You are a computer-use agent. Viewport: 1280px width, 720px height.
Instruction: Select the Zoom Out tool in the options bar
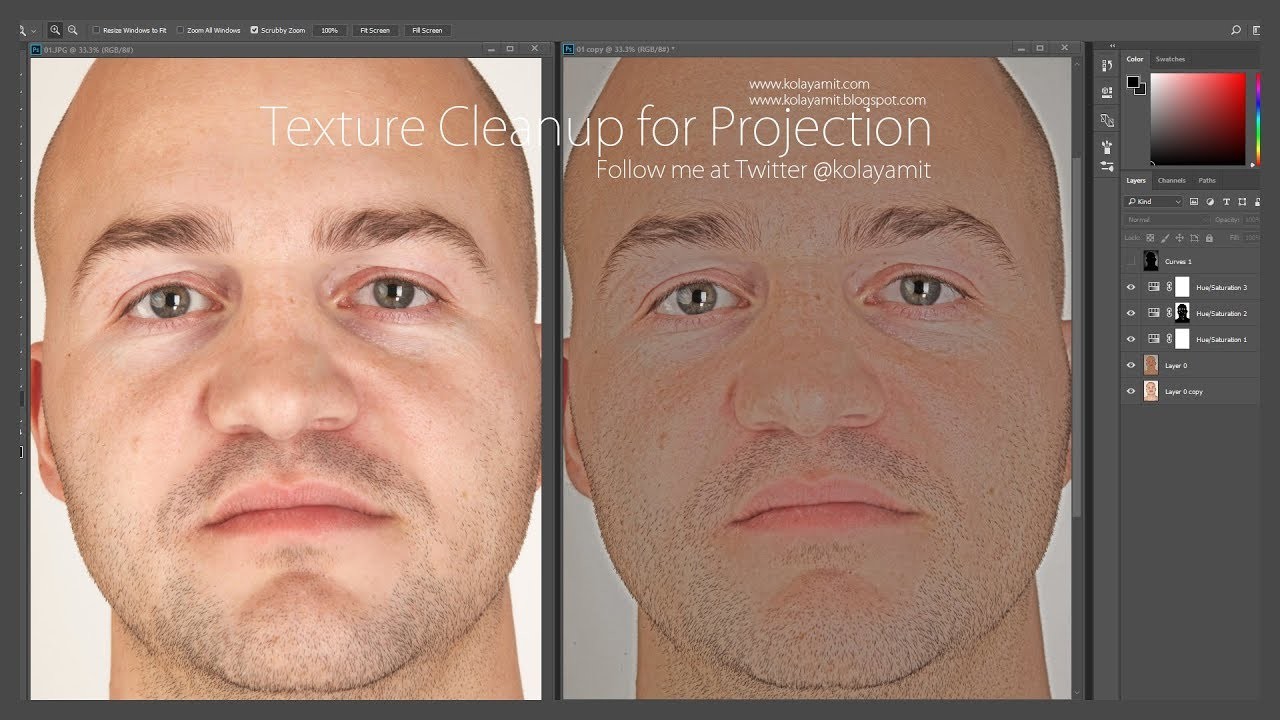pyautogui.click(x=72, y=30)
